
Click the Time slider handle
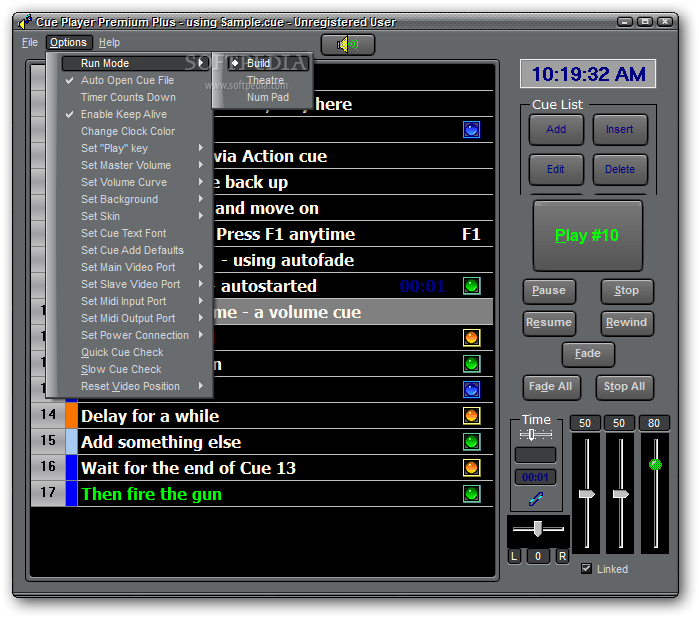[531, 434]
